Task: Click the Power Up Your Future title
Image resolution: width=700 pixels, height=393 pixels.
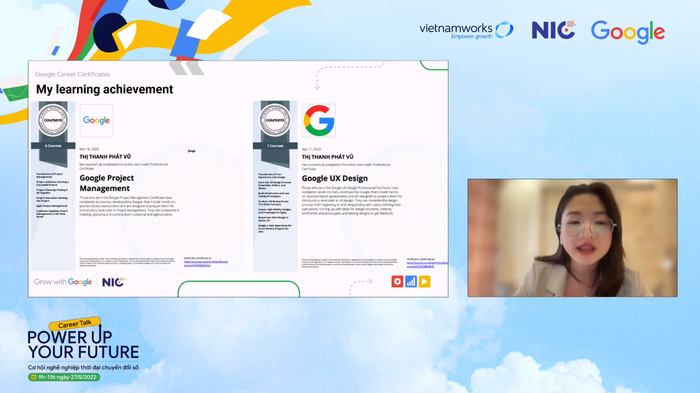Action: pyautogui.click(x=83, y=344)
